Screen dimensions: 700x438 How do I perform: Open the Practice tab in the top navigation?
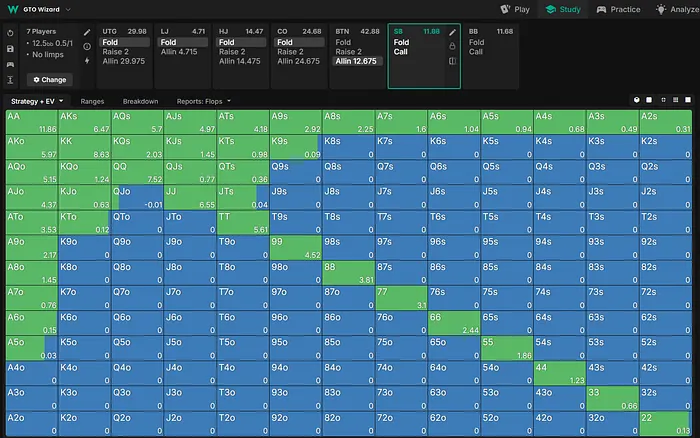tap(618, 9)
